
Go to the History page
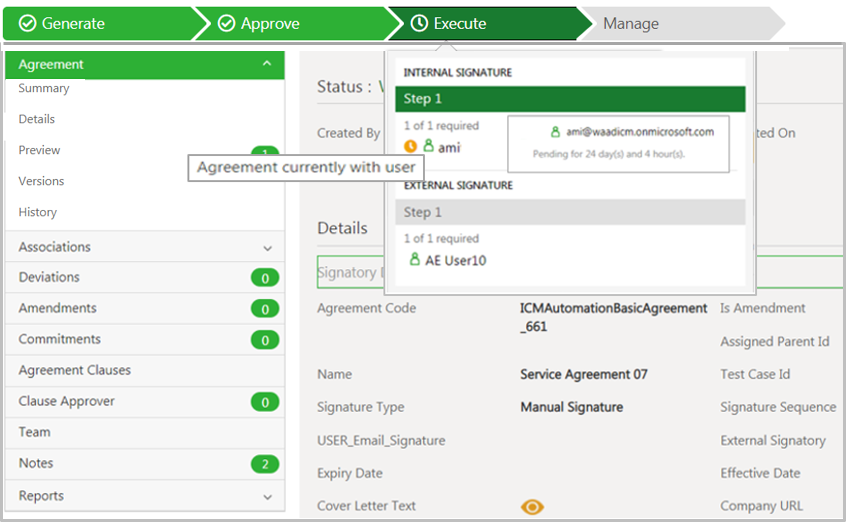(38, 212)
